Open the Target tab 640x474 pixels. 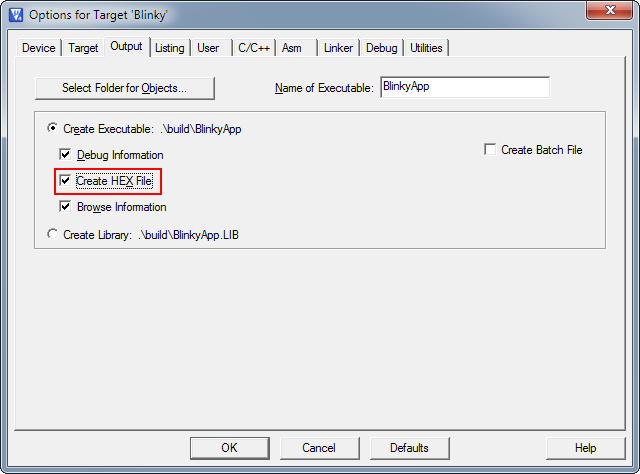(x=83, y=48)
